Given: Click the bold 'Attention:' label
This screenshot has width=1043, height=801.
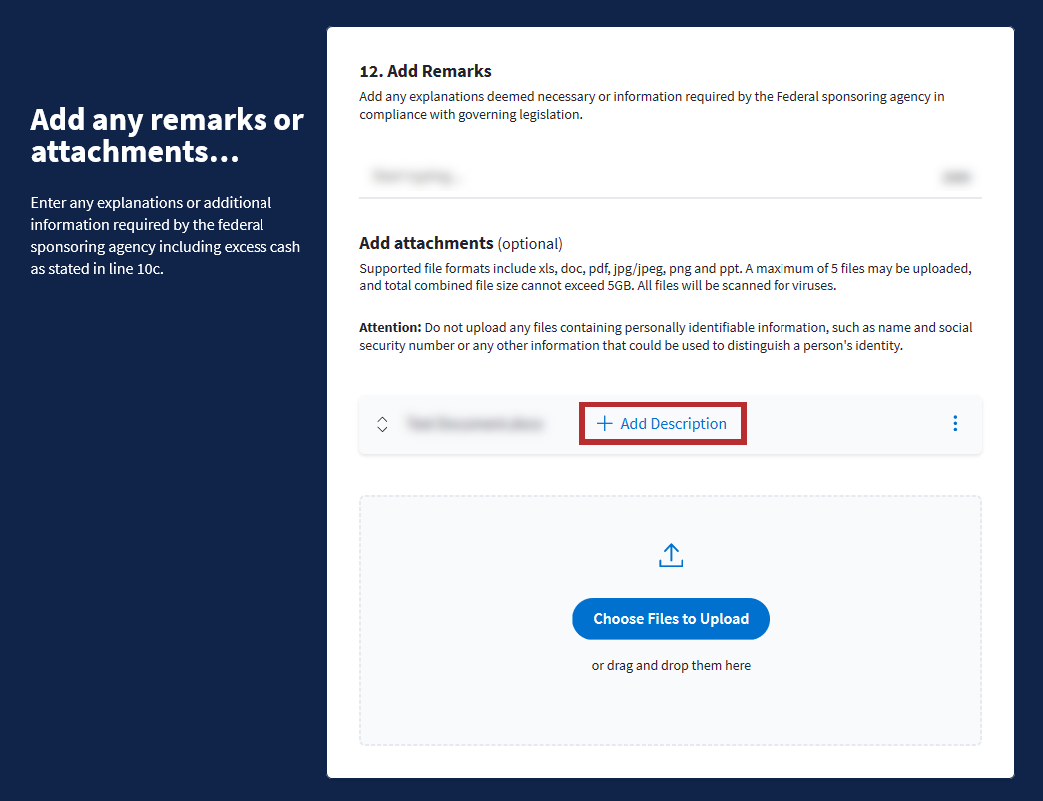Looking at the screenshot, I should click(x=390, y=327).
